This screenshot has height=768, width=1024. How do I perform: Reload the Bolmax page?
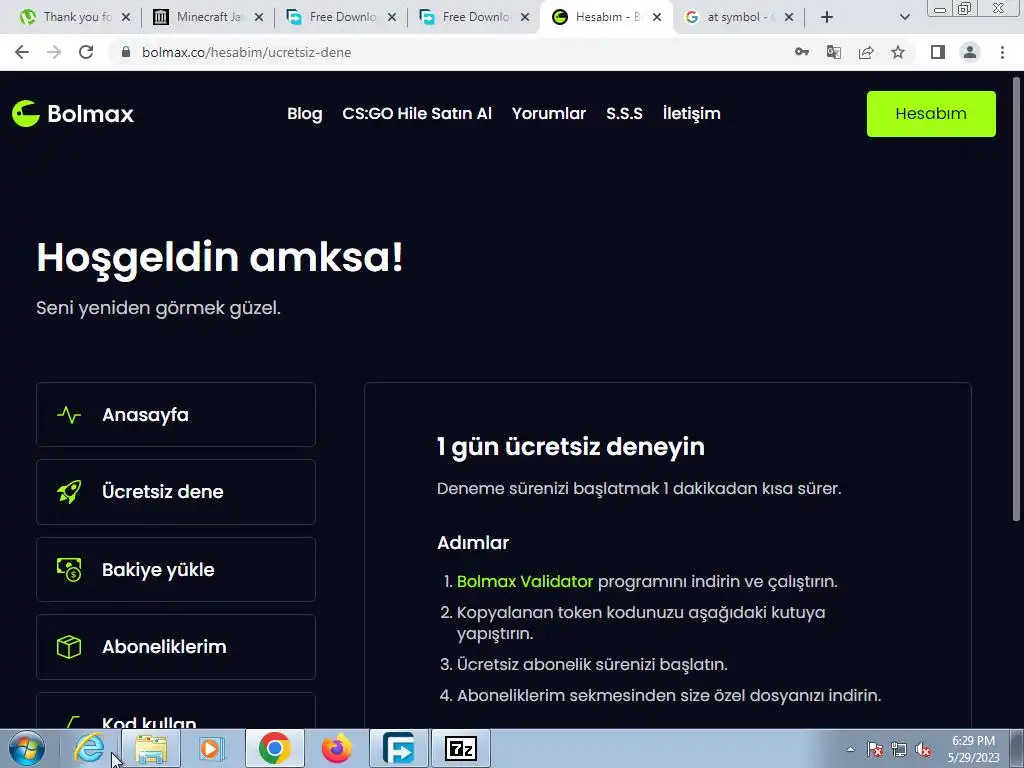click(x=86, y=52)
